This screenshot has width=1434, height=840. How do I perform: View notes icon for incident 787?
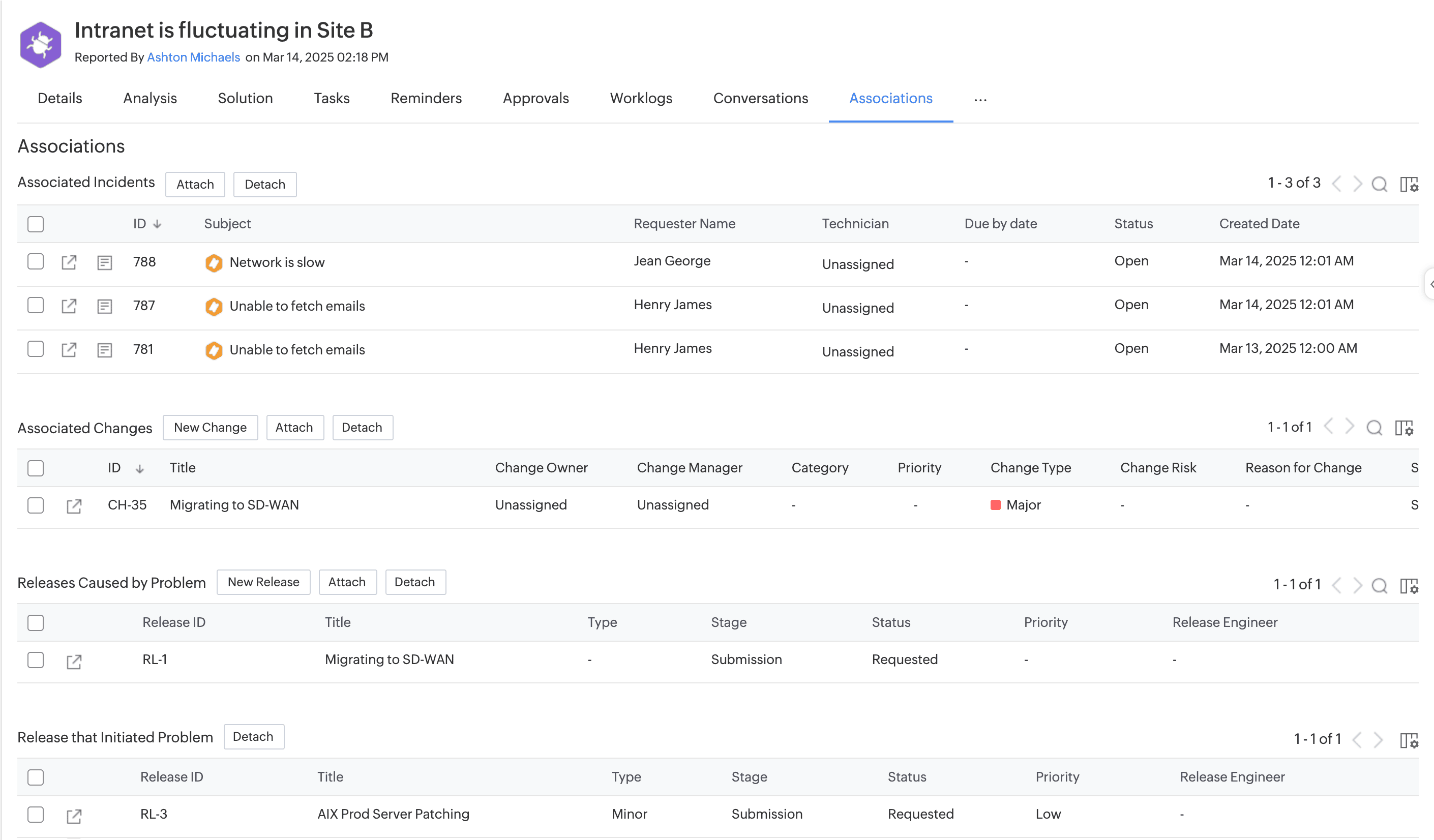tap(105, 306)
